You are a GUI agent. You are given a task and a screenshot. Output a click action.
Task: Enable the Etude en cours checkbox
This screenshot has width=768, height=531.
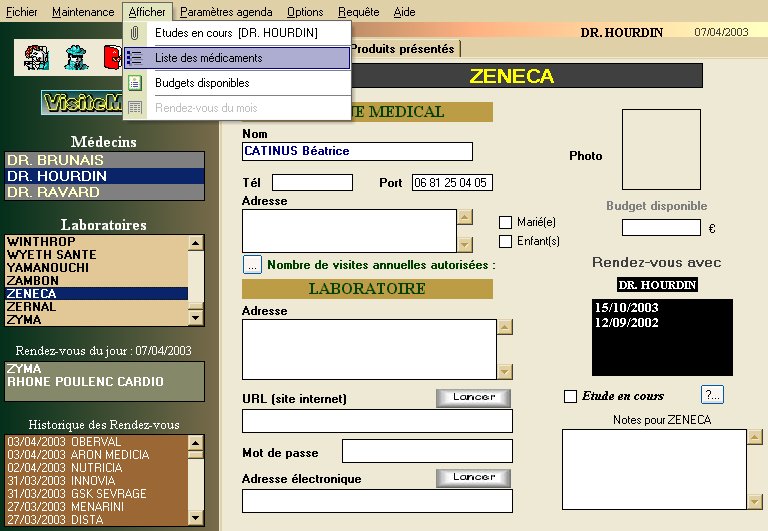coord(571,396)
